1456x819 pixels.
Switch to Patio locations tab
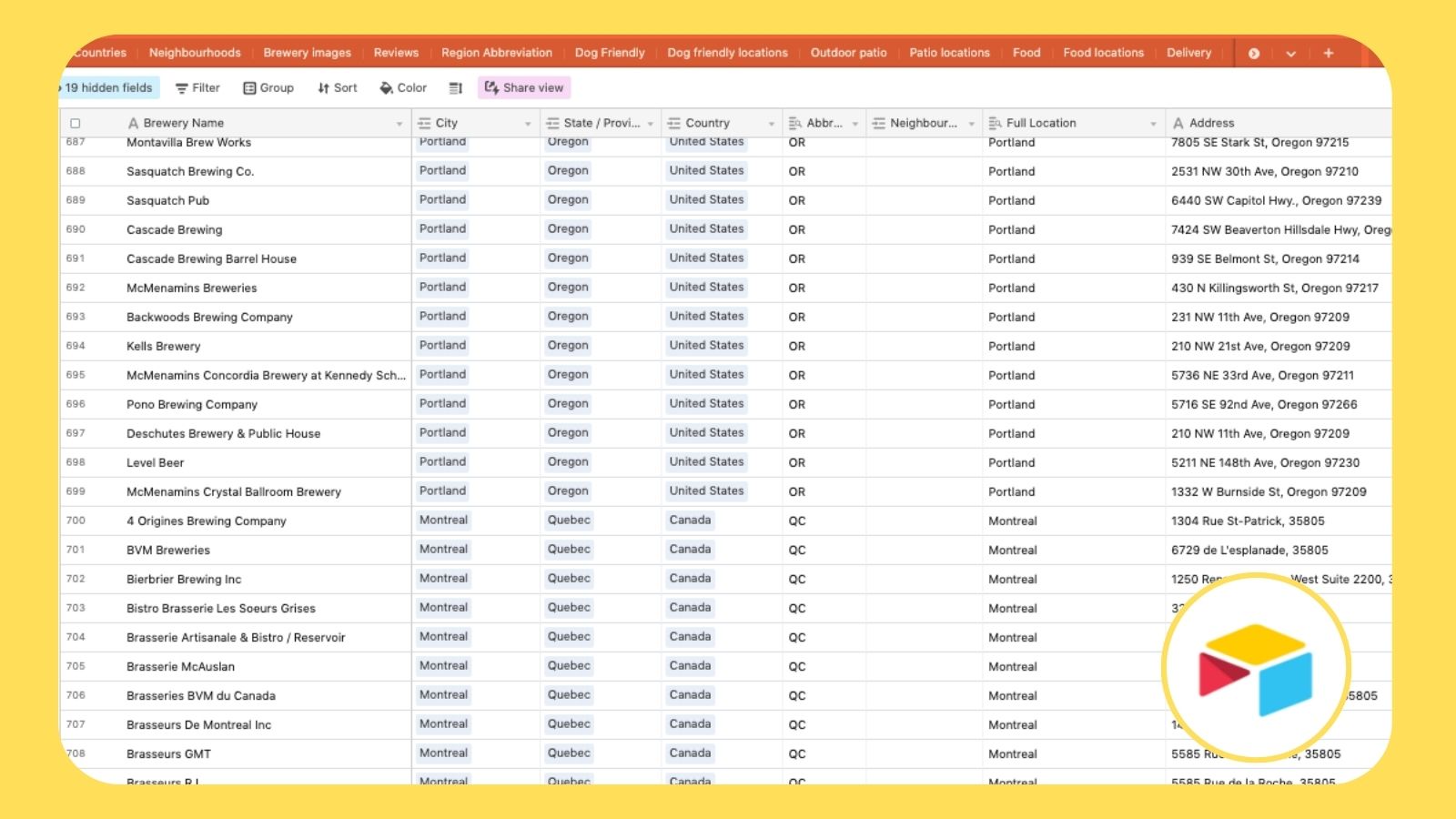[x=949, y=53]
